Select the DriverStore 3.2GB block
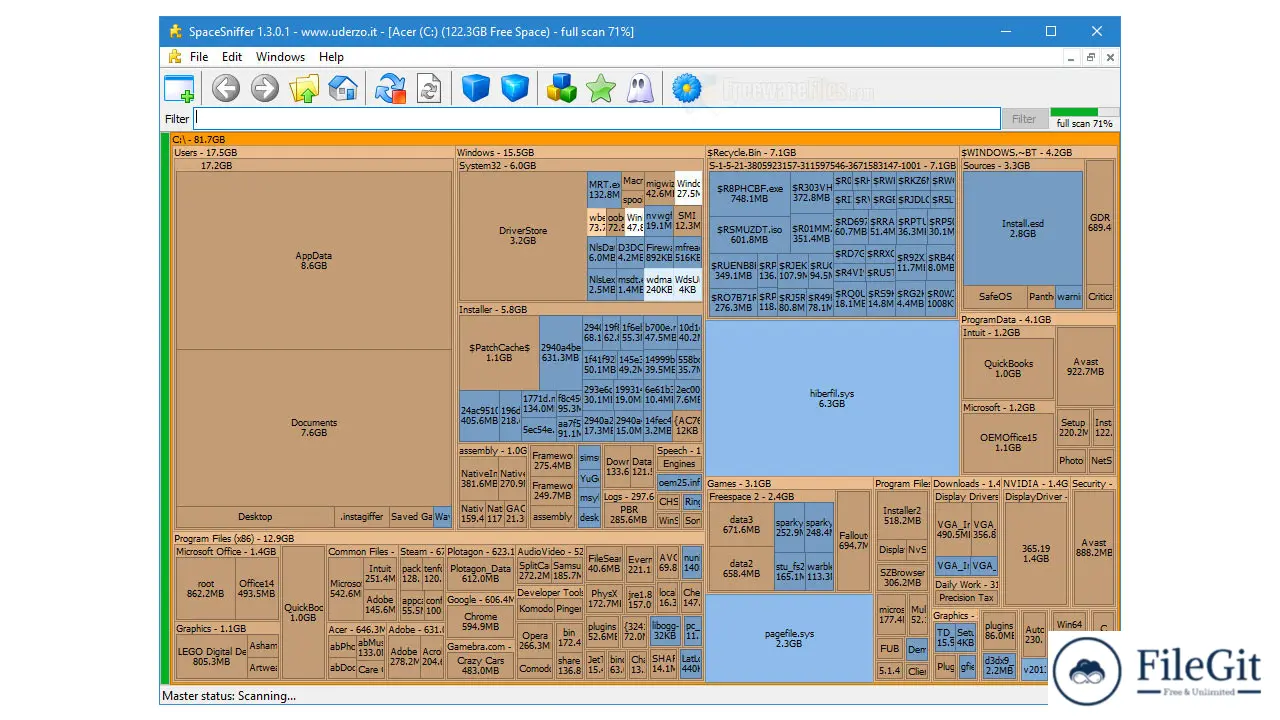 tap(523, 236)
